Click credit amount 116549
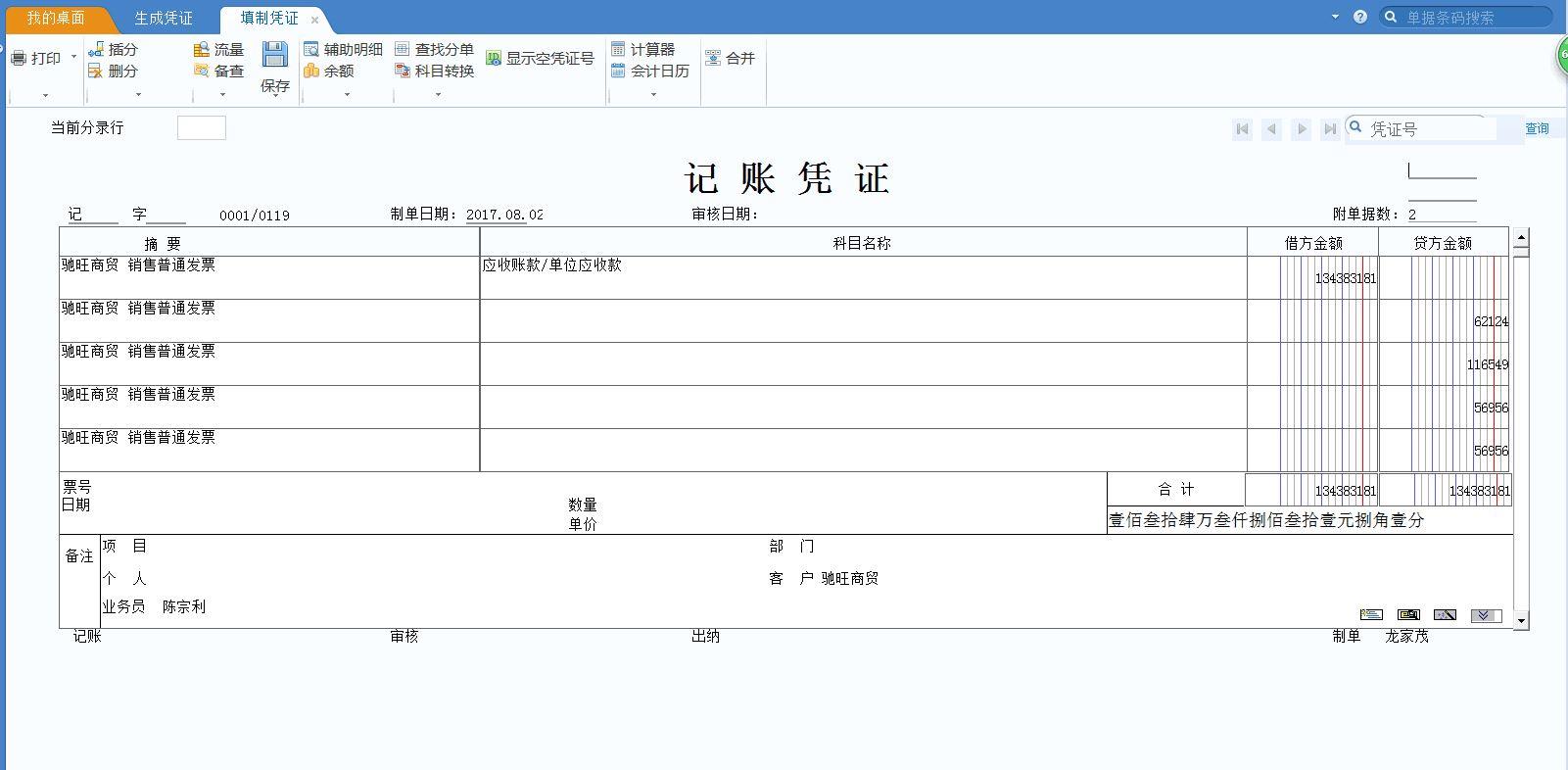This screenshot has height=770, width=1568. 1488,365
